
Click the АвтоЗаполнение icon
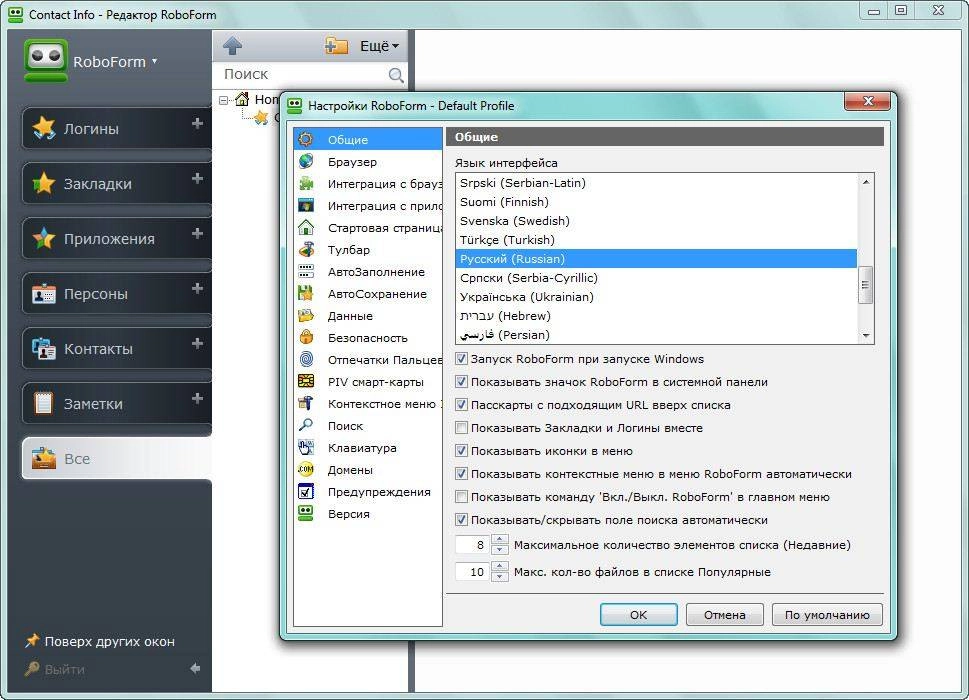(x=306, y=271)
